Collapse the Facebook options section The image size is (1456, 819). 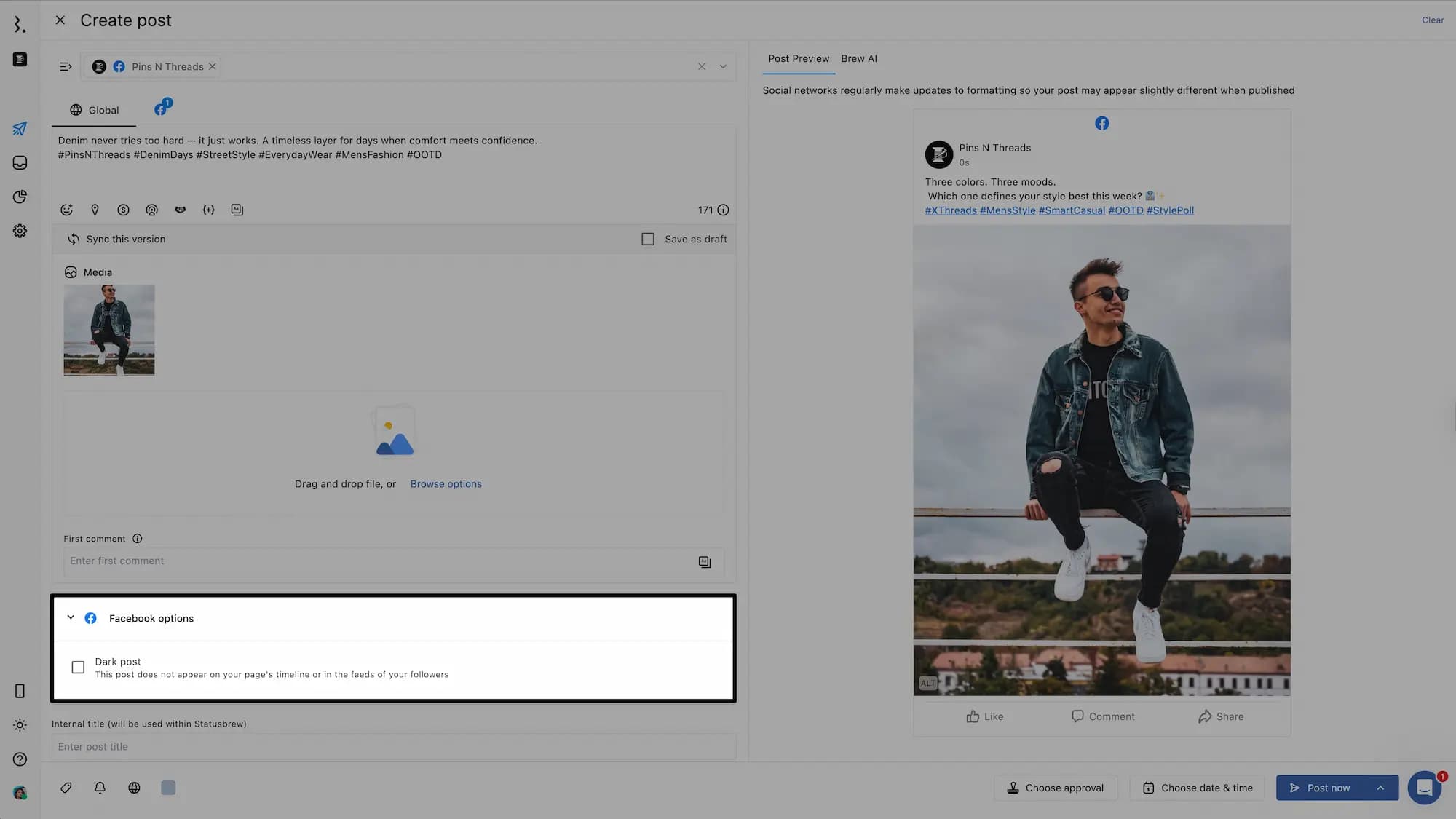click(71, 617)
